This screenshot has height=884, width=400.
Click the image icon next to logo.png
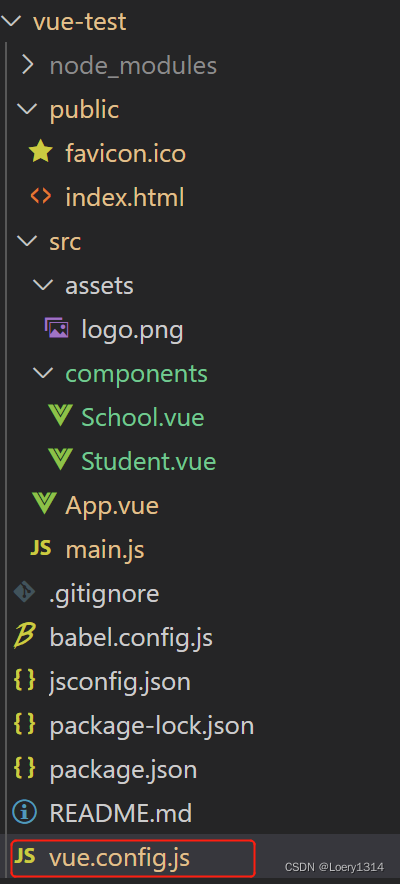tap(57, 328)
